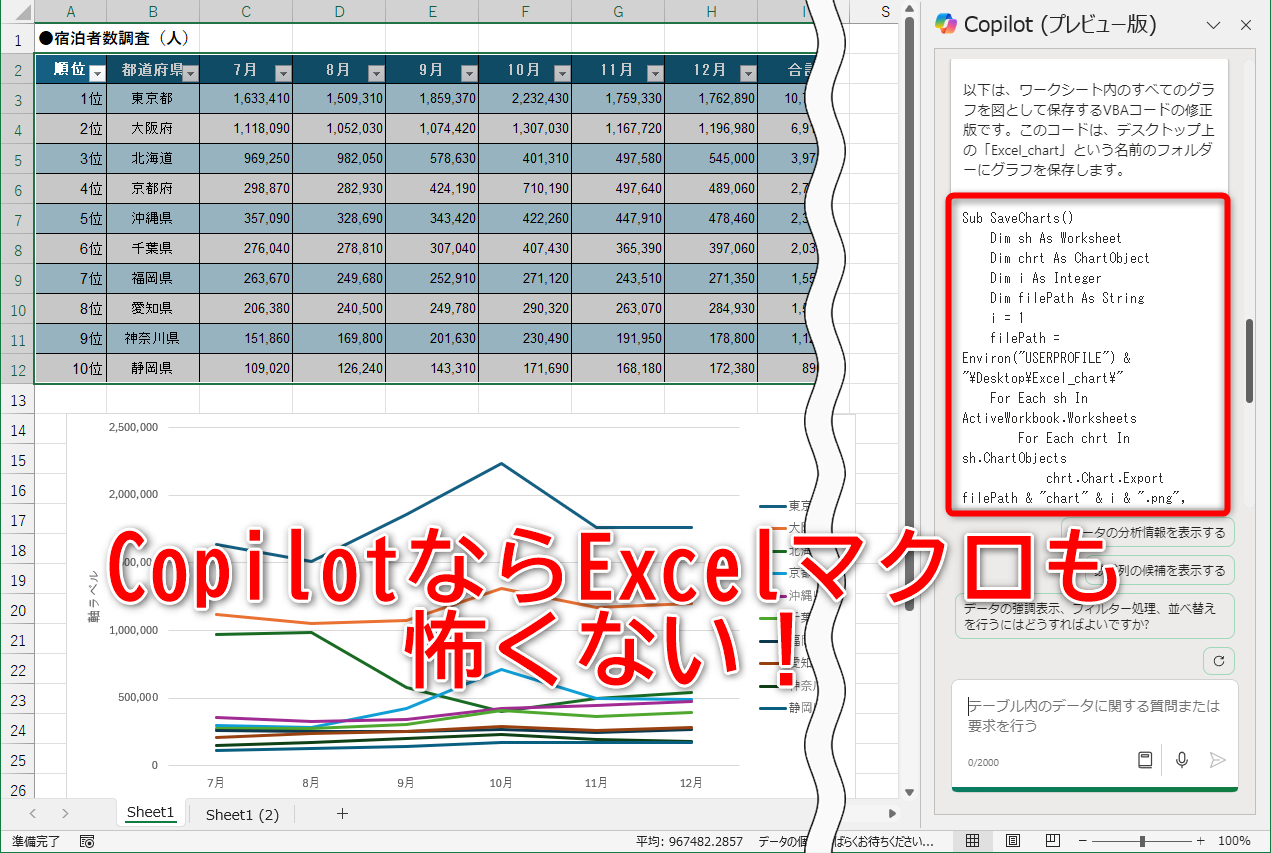The width and height of the screenshot is (1271, 853).
Task: Click the microphone icon in Copilot input
Action: coord(1182,760)
